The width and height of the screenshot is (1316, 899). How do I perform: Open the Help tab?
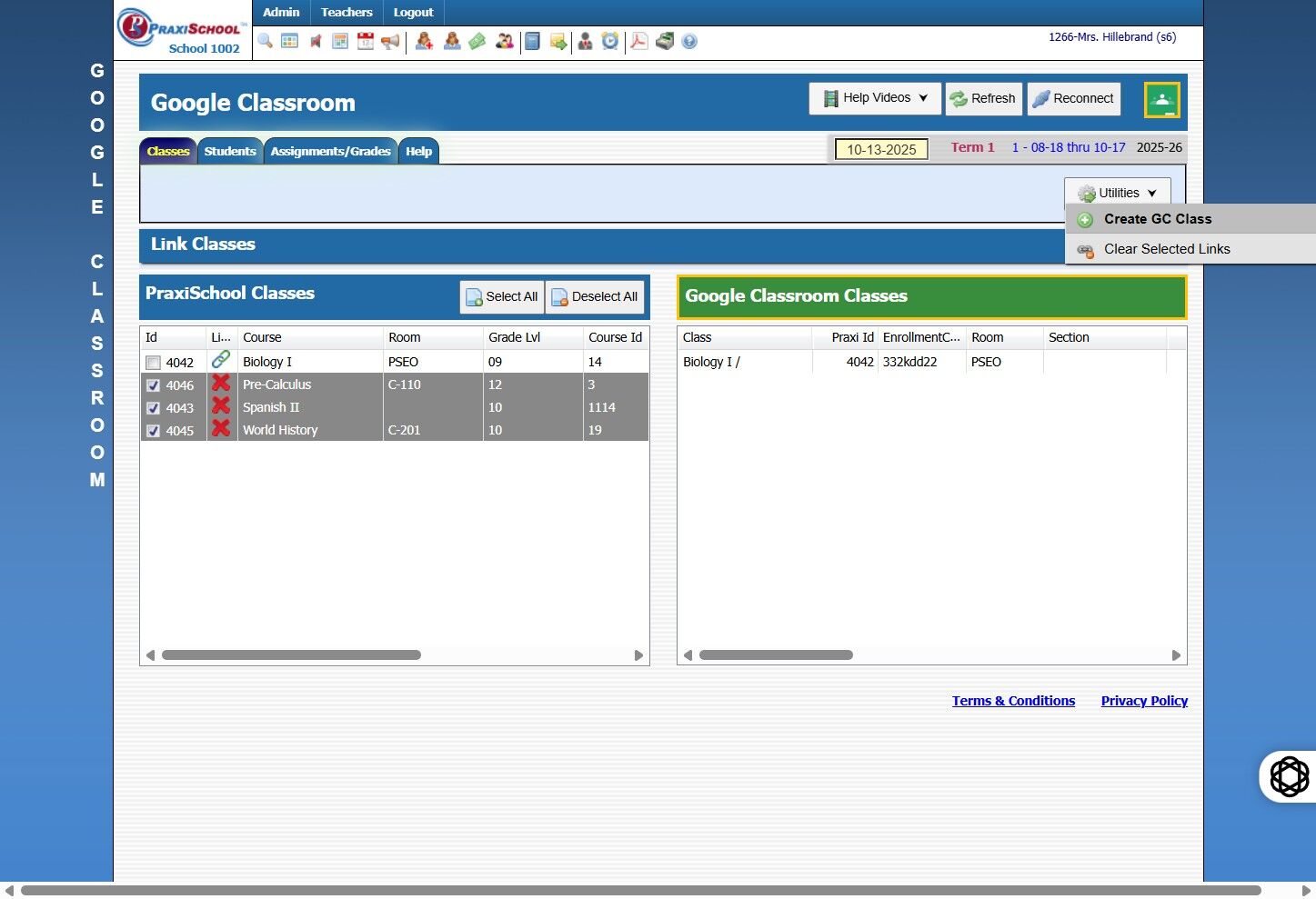[x=418, y=151]
